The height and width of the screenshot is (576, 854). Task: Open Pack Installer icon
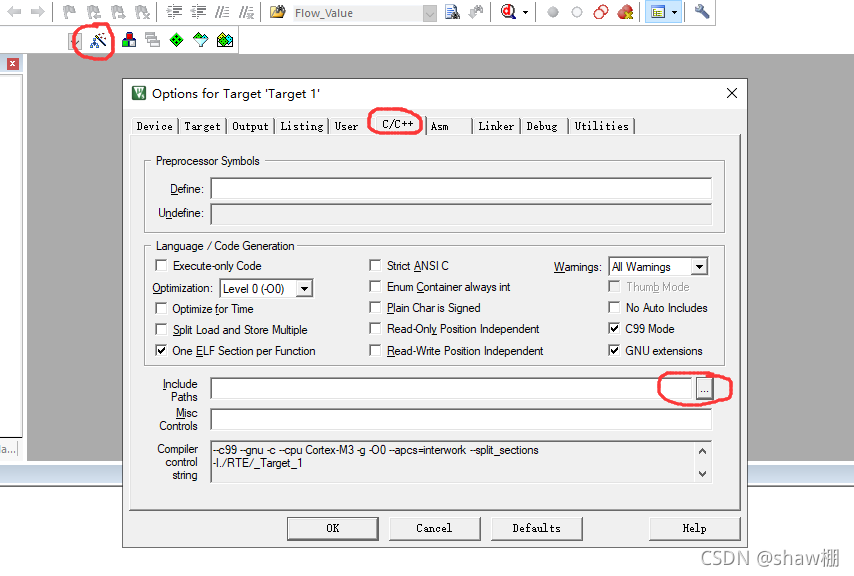coord(224,40)
